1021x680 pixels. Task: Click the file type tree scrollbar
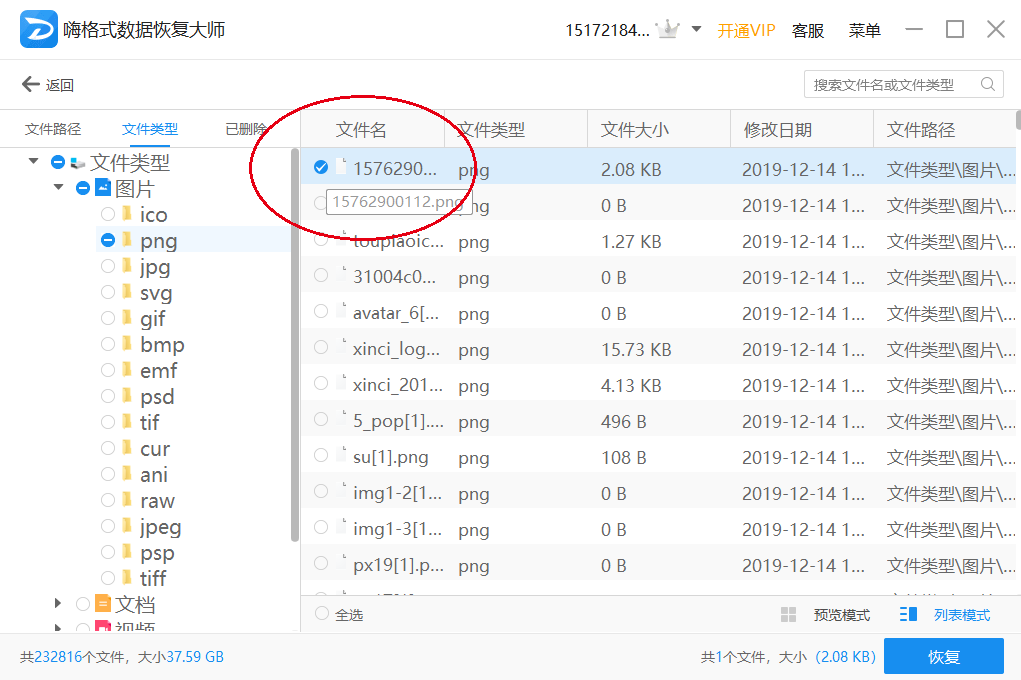(294, 345)
